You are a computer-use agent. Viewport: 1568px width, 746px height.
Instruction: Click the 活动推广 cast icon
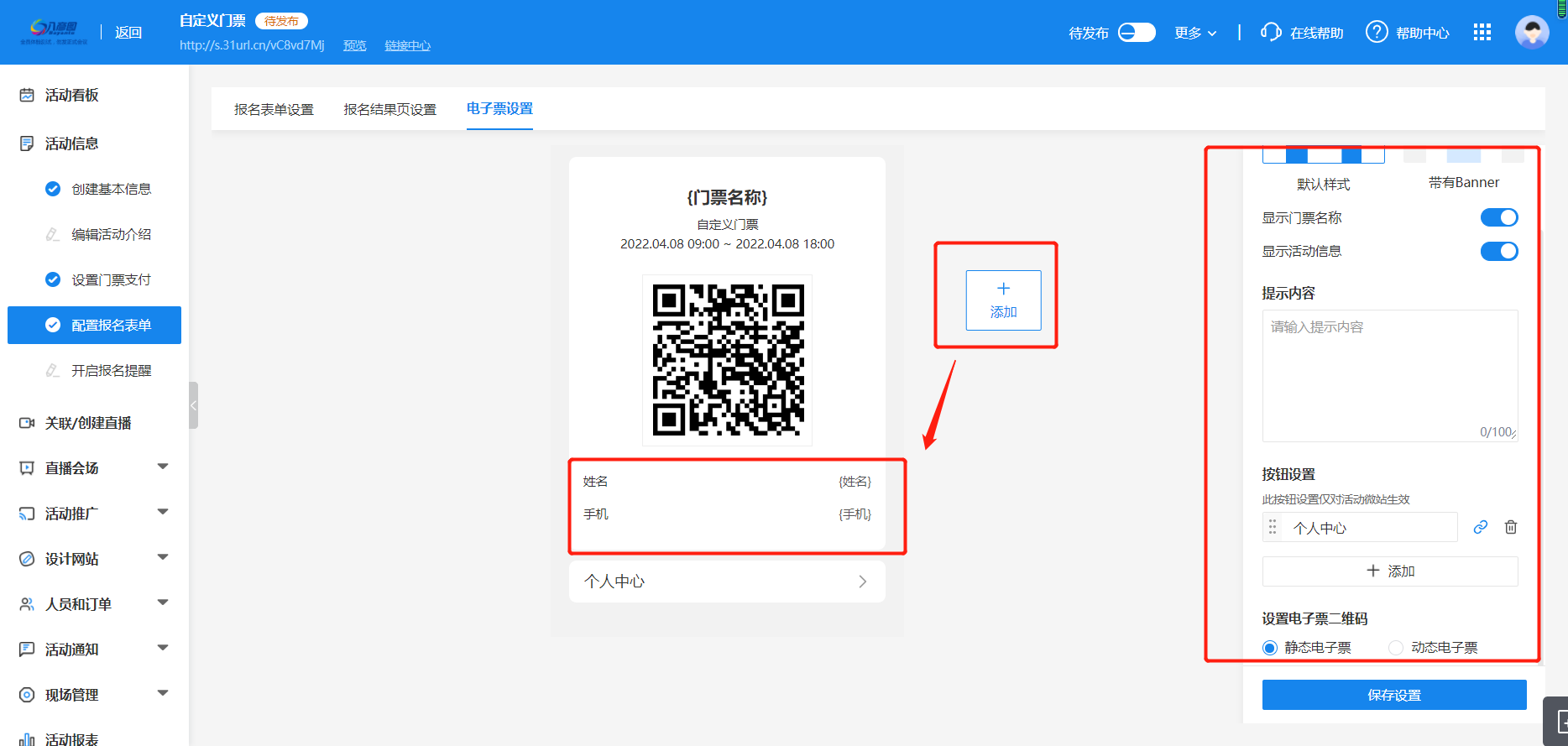(x=27, y=514)
